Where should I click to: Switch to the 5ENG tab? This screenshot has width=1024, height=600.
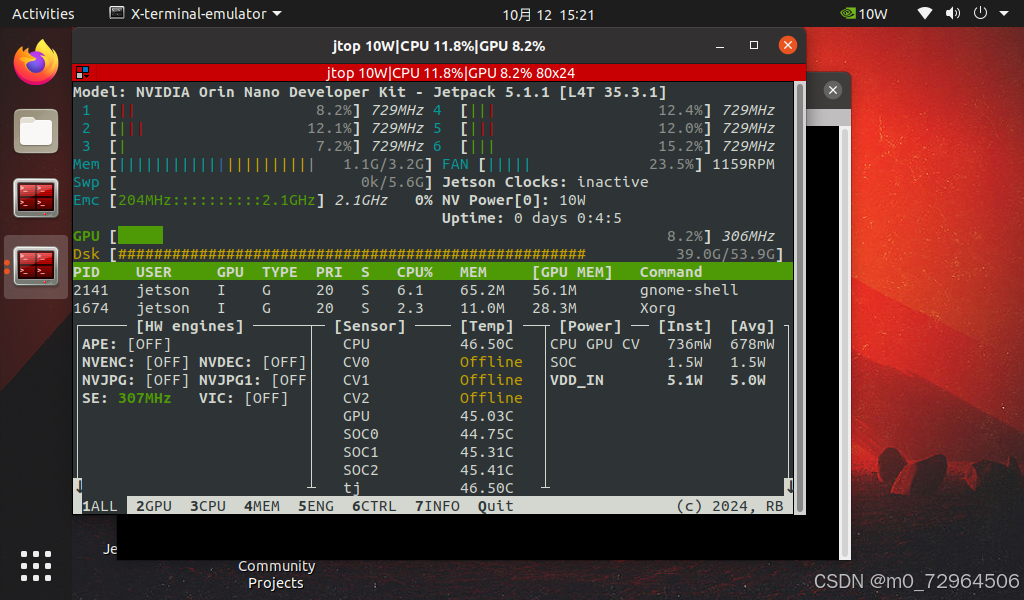tap(316, 506)
